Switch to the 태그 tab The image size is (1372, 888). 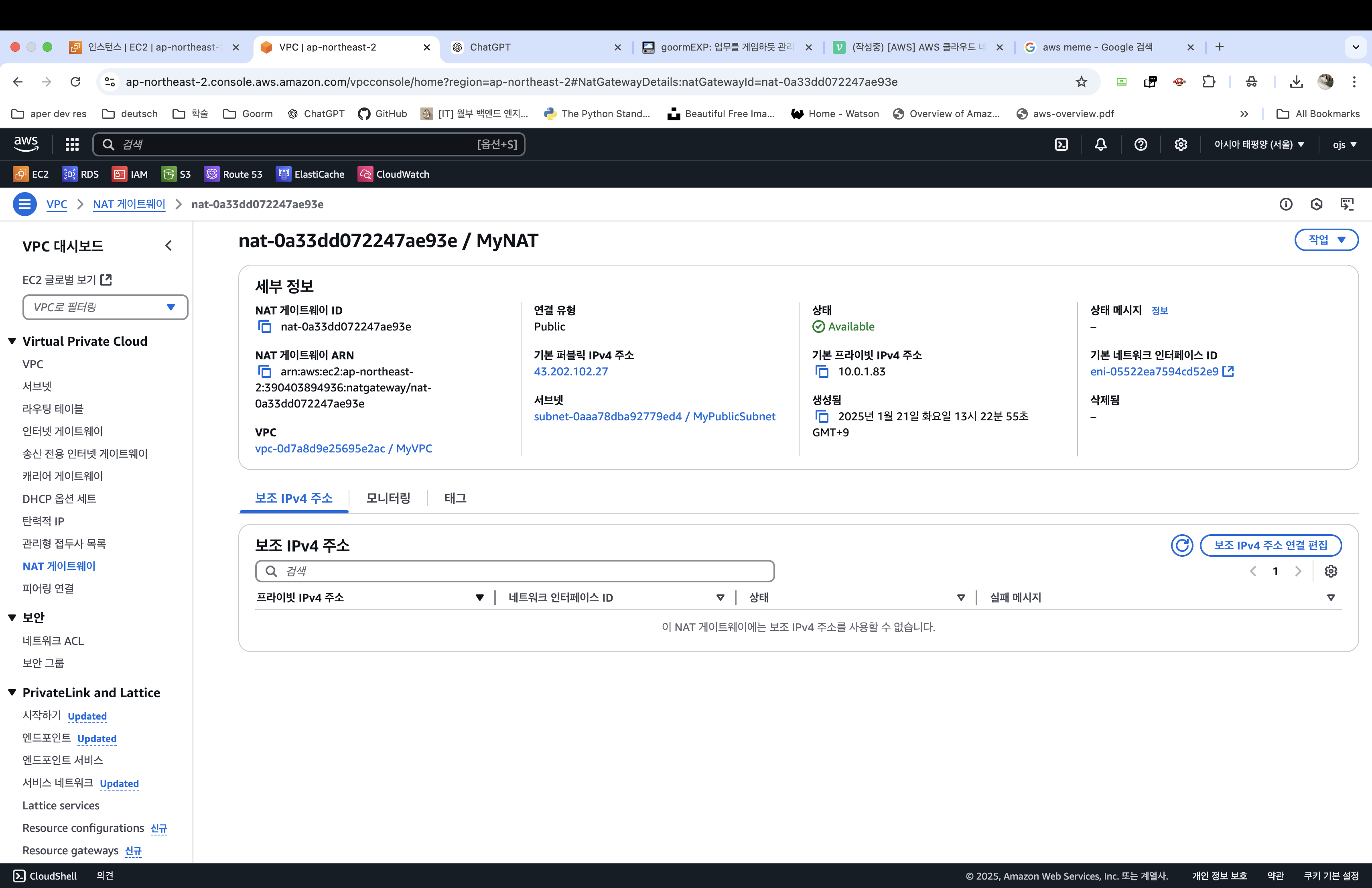tap(455, 498)
